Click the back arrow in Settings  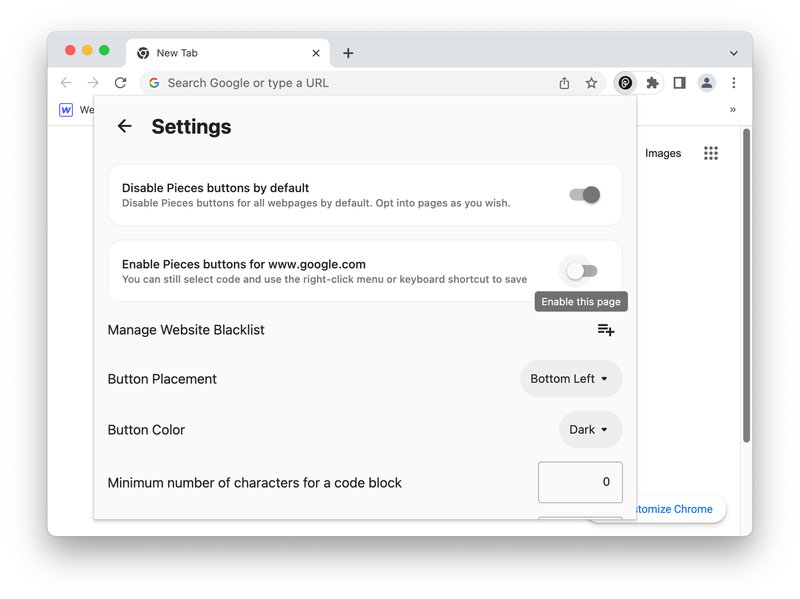pos(124,126)
